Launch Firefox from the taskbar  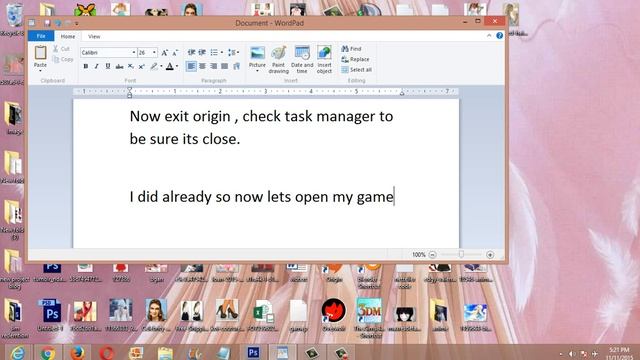click(77, 353)
